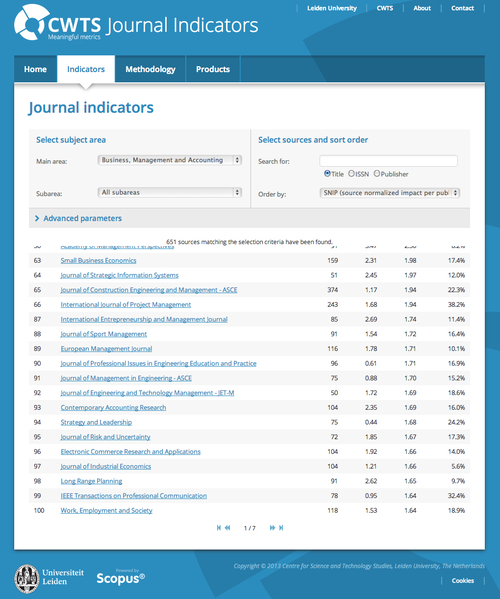
Task: Open IEEE Transactions on Professional Communication
Action: [134, 496]
